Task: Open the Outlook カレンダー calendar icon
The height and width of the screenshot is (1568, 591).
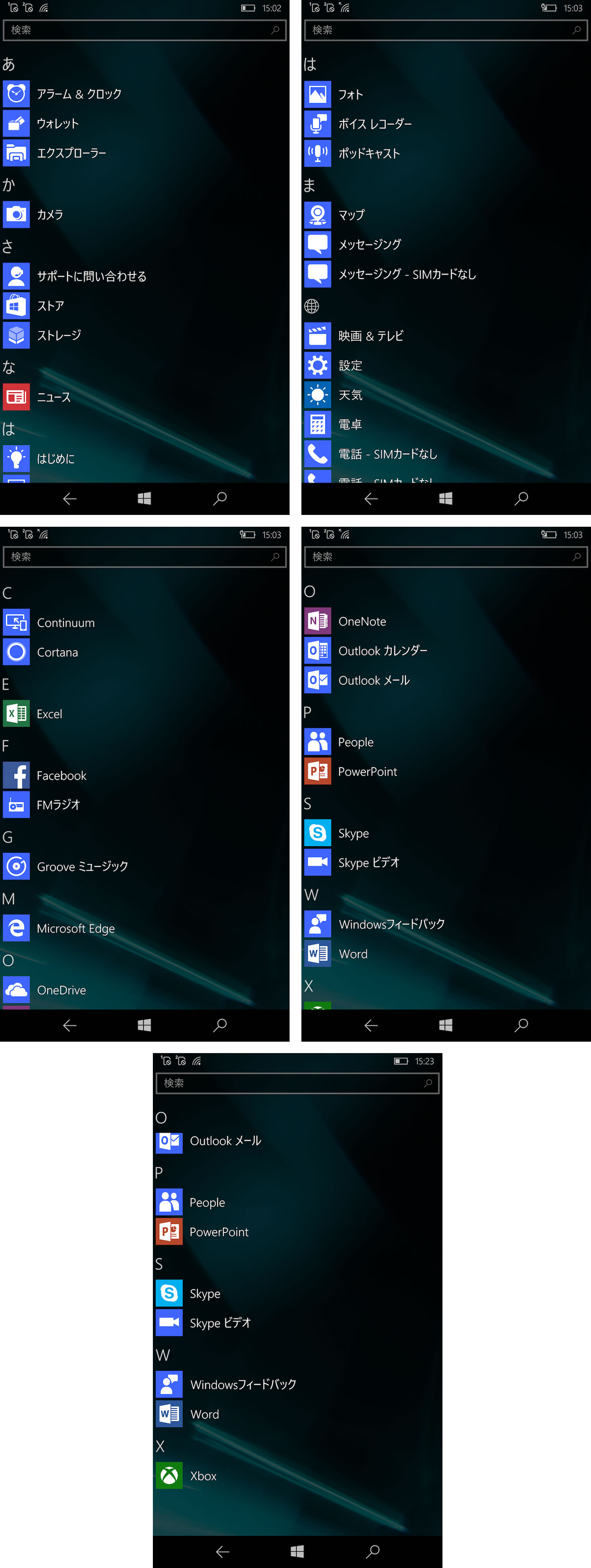Action: coord(318,650)
